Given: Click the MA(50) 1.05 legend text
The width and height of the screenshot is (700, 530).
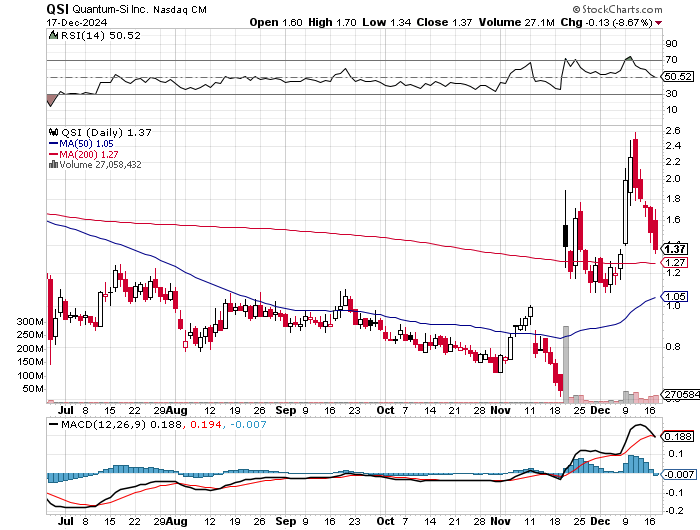Looking at the screenshot, I should (x=87, y=144).
